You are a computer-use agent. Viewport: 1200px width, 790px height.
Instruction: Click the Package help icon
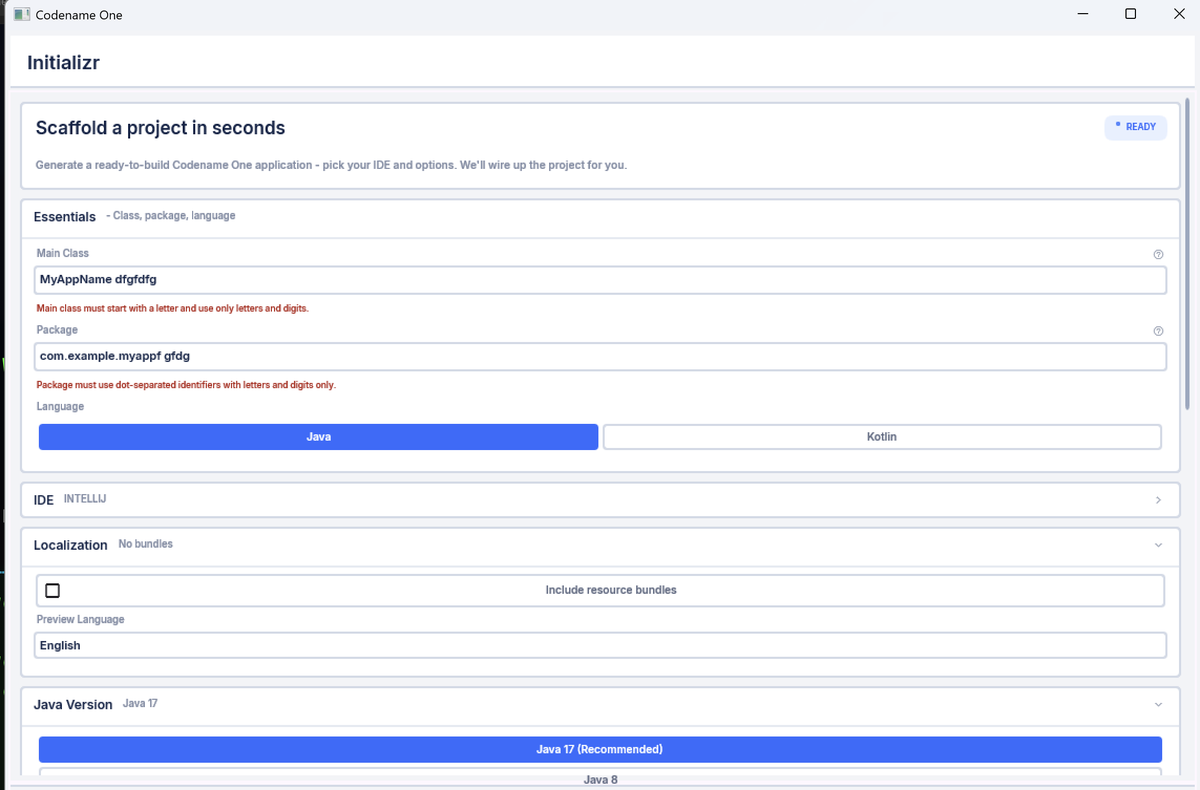1158,331
